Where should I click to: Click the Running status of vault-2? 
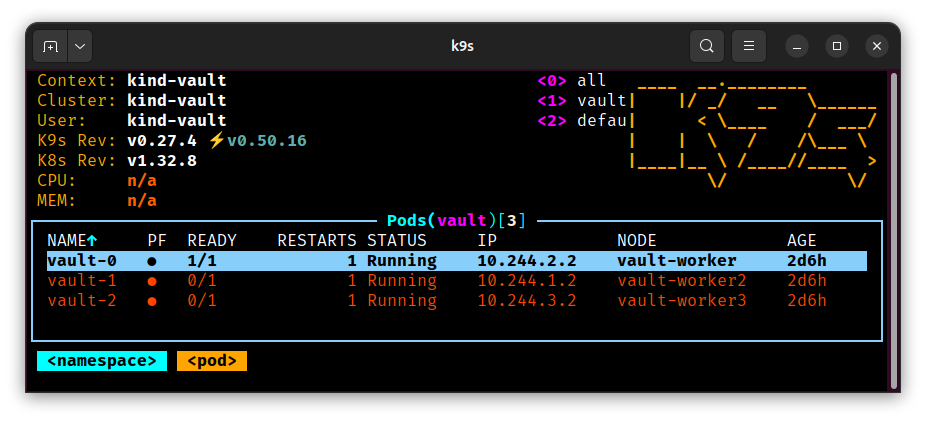402,301
